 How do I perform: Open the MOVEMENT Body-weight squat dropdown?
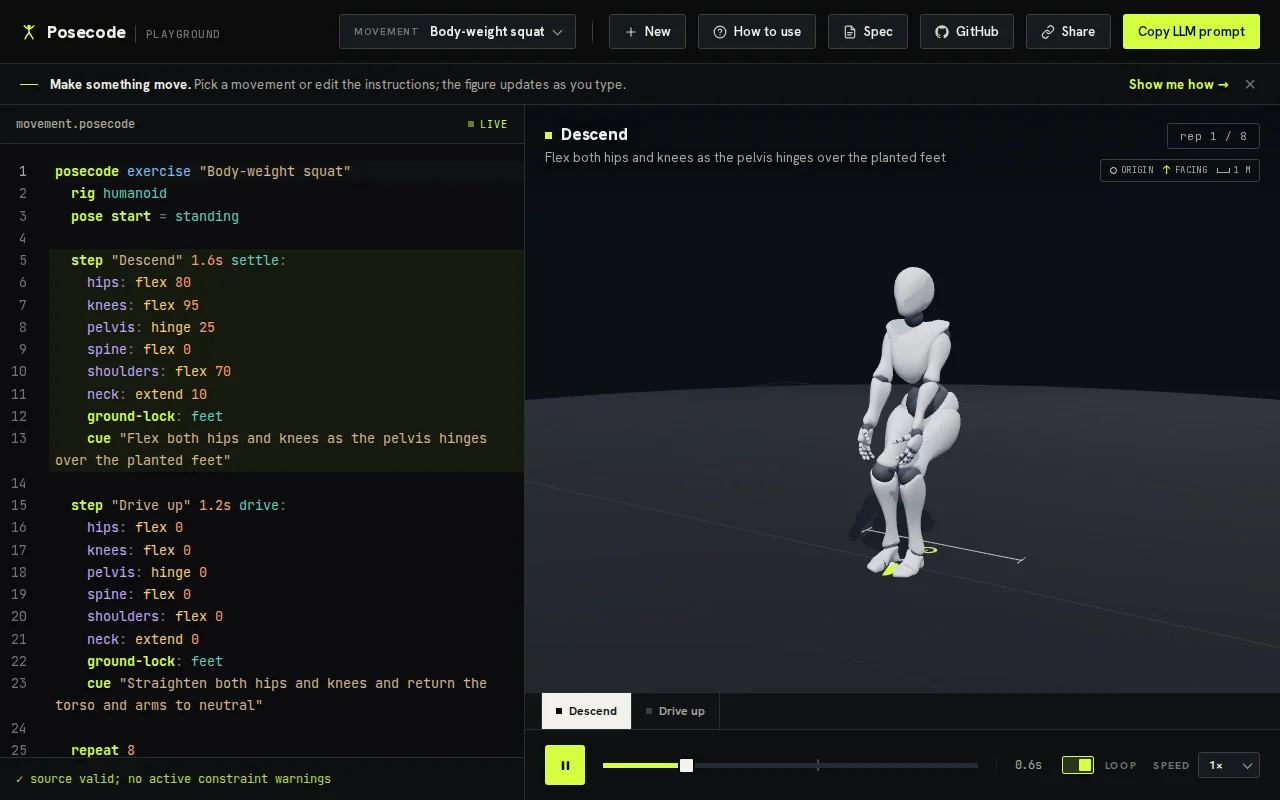(x=457, y=32)
